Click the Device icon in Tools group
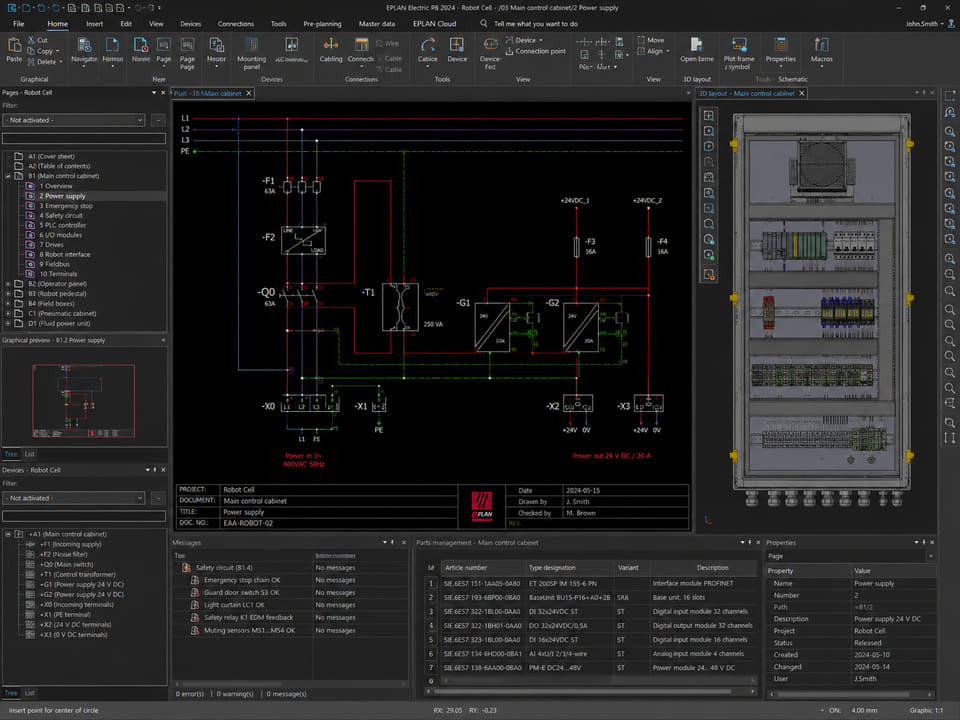 pos(457,45)
